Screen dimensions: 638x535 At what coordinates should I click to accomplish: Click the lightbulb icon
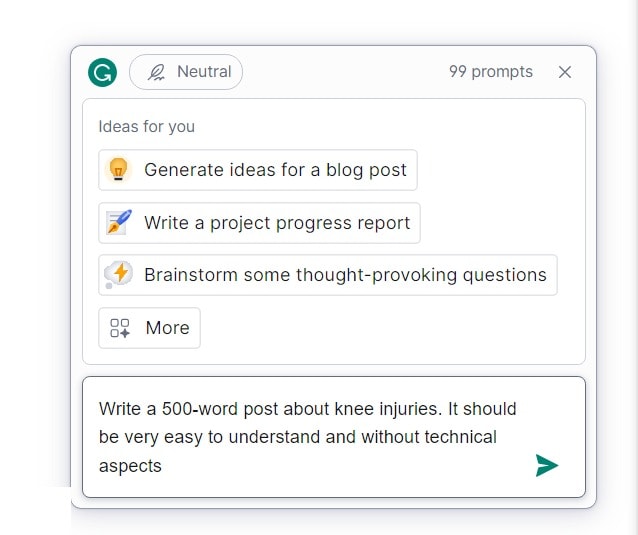[x=119, y=170]
